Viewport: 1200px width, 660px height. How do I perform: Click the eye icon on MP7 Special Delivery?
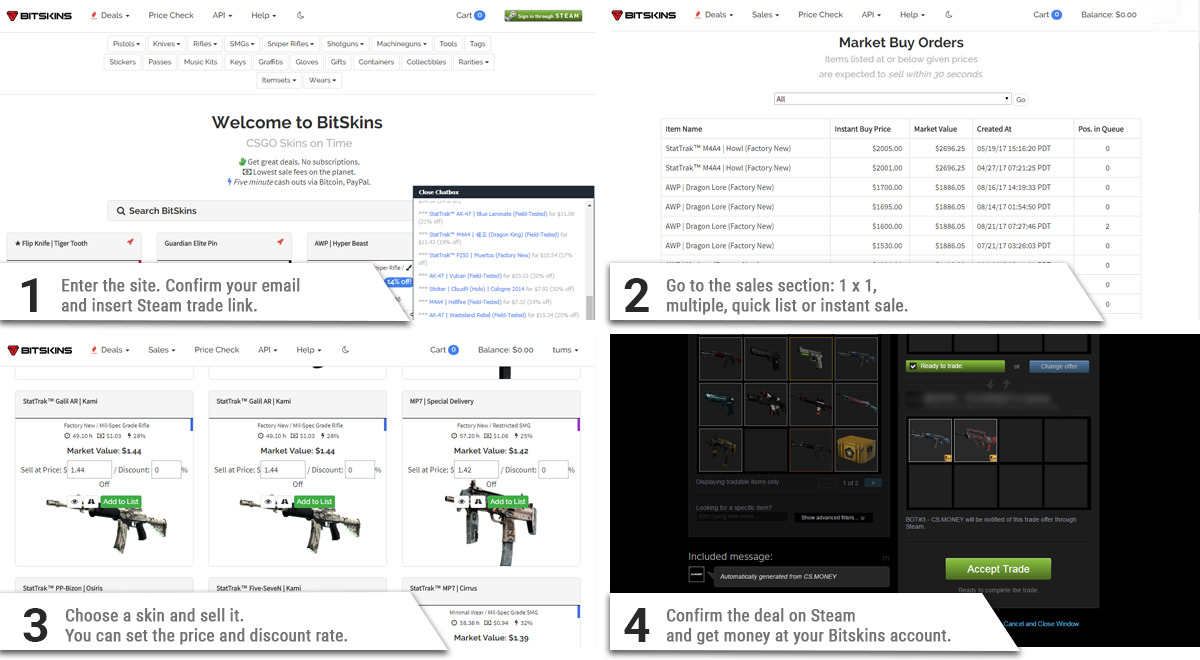(x=463, y=501)
